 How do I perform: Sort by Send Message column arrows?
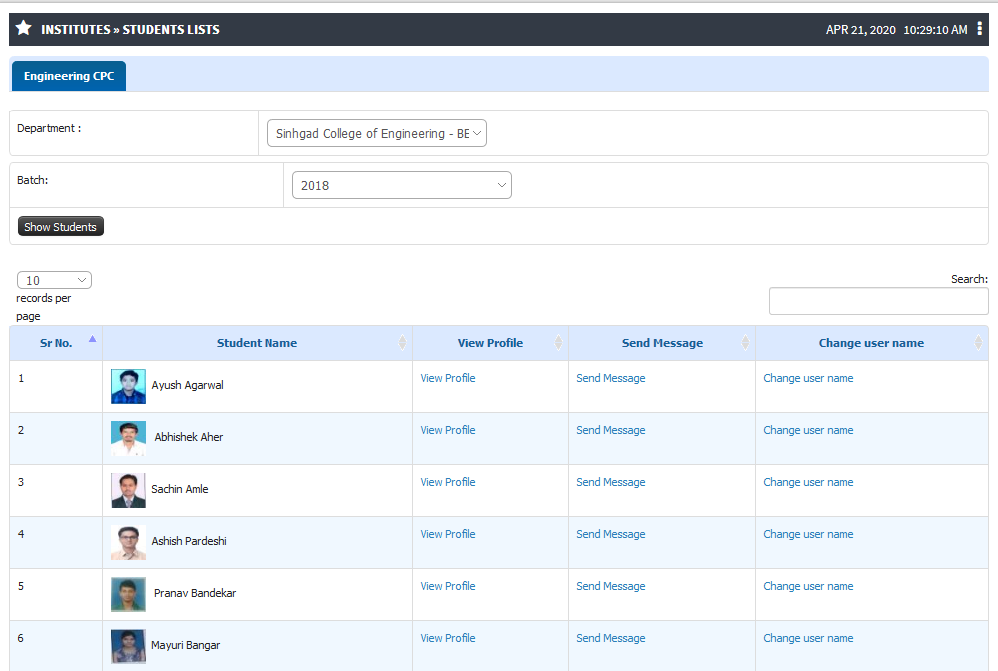coord(745,343)
